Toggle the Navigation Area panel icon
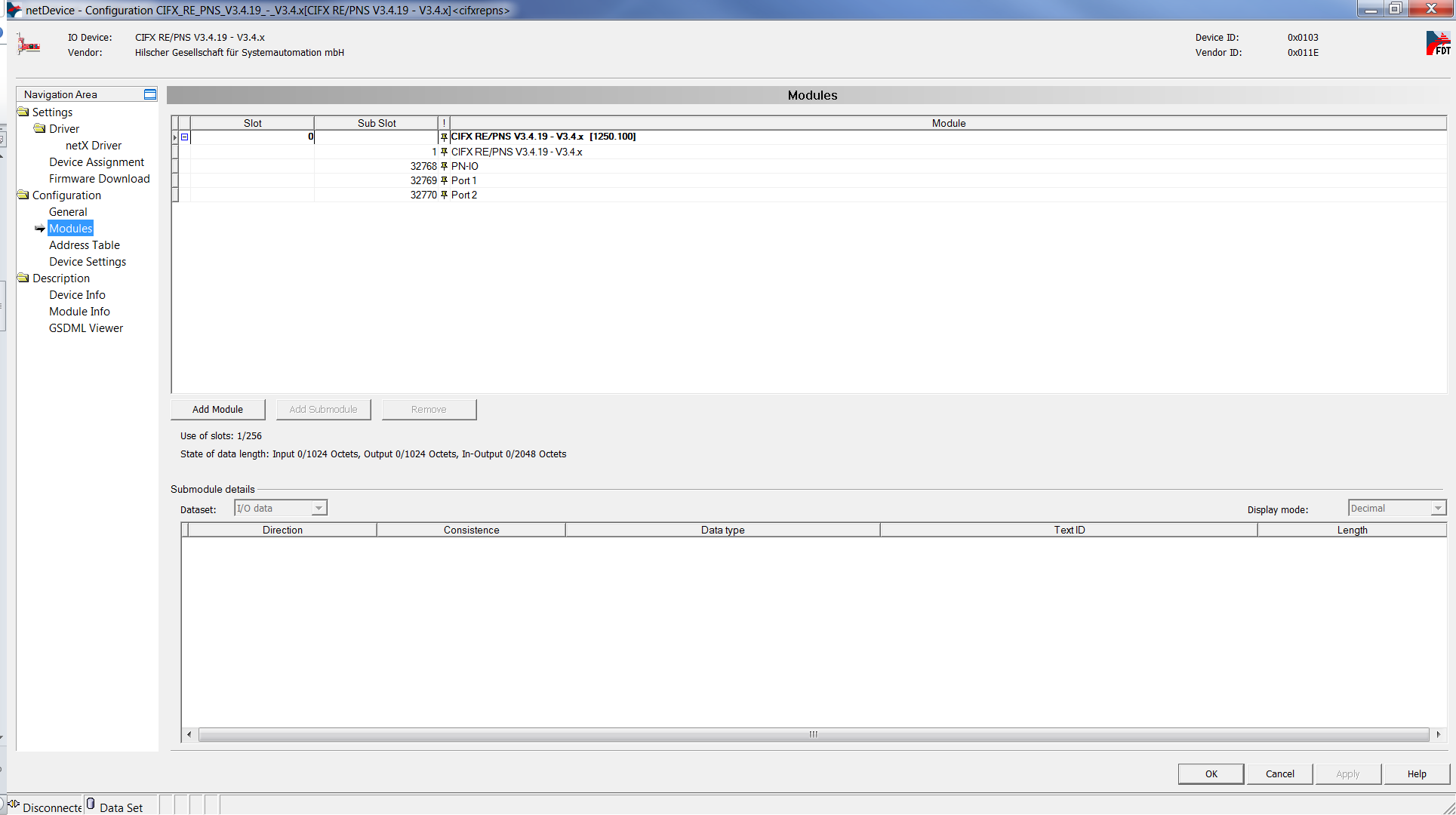The width and height of the screenshot is (1456, 815). (150, 94)
